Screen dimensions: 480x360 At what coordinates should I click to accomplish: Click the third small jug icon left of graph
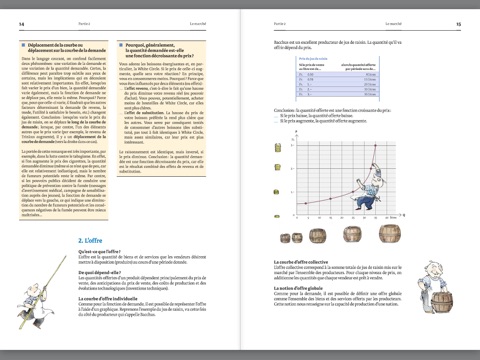pos(276,192)
